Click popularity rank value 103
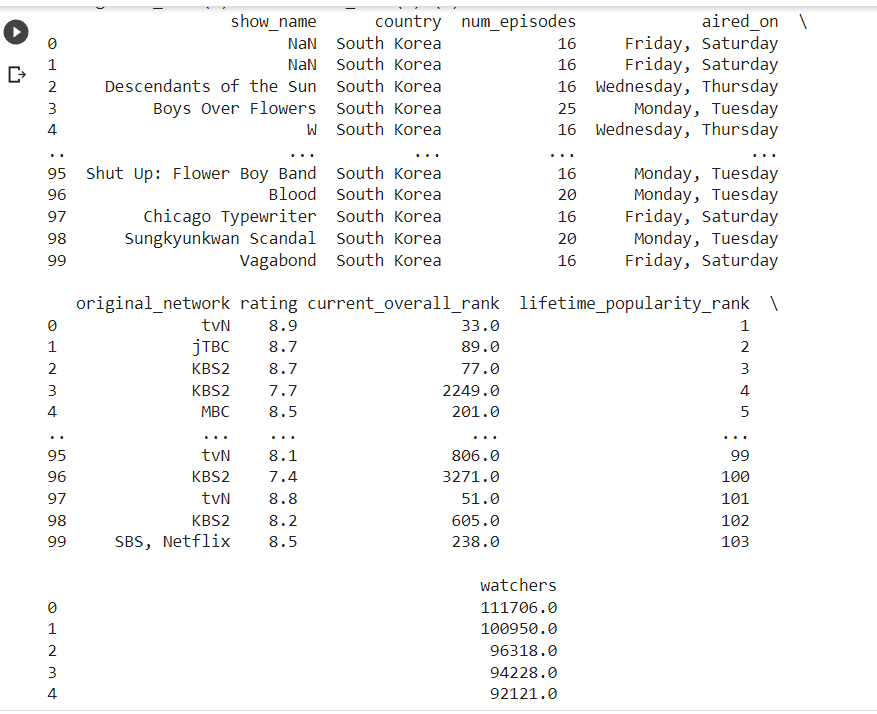 tap(735, 542)
